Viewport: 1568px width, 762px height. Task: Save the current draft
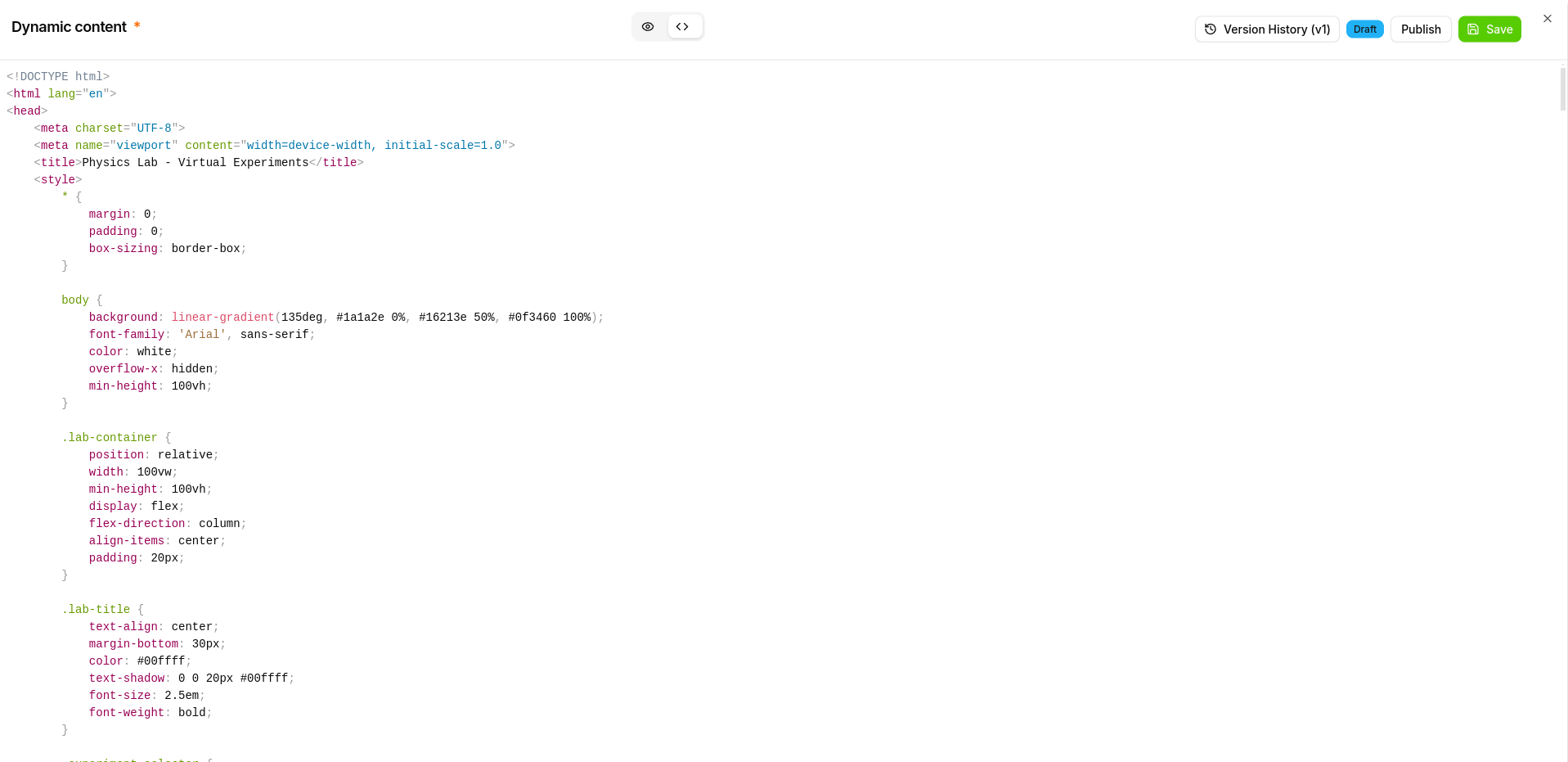1489,29
